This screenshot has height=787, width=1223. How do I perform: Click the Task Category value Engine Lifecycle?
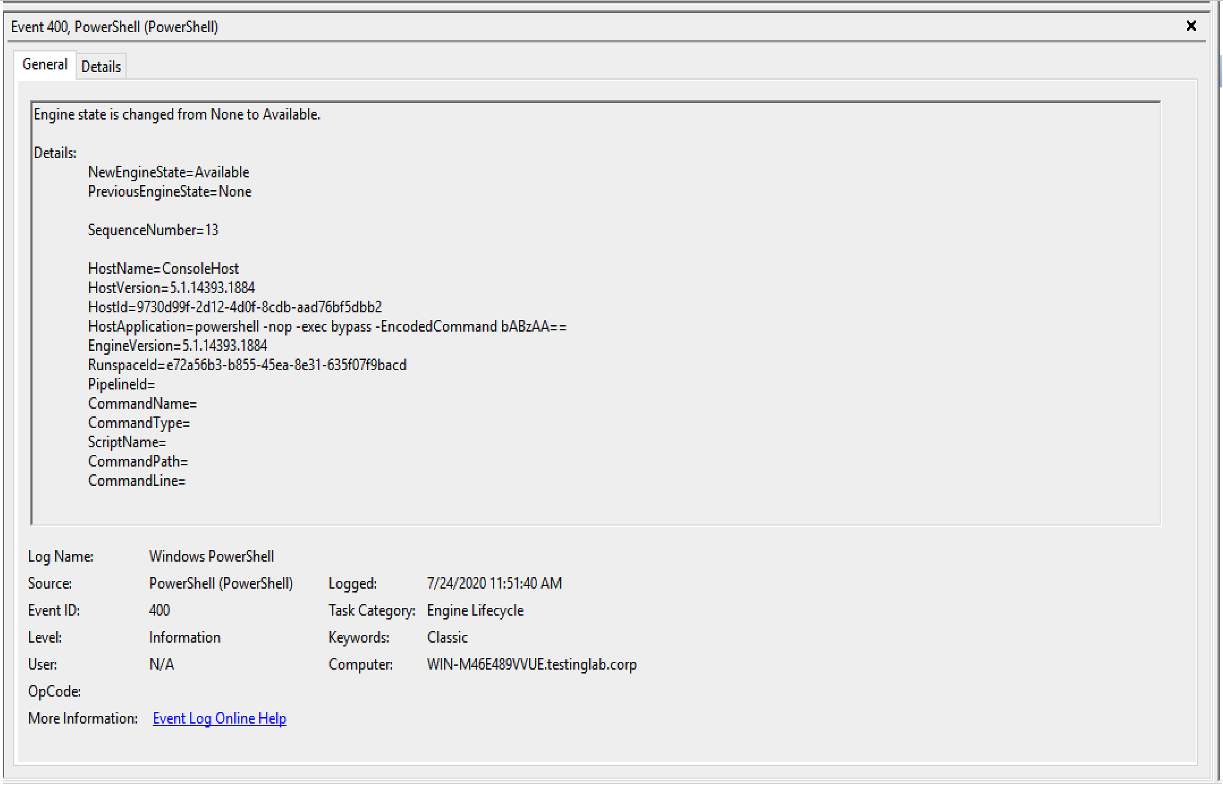(x=475, y=610)
